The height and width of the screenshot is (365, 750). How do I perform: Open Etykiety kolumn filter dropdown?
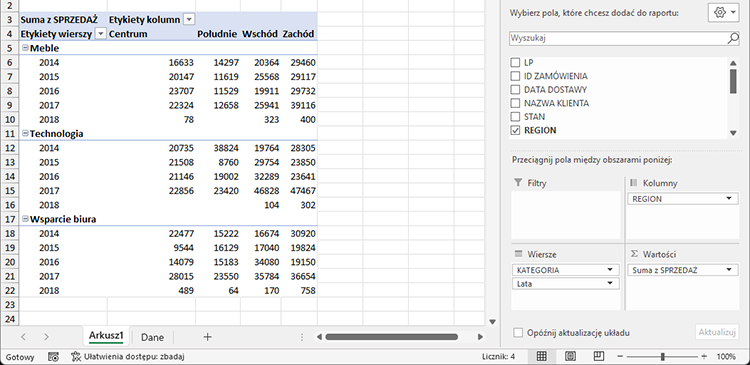[189, 20]
